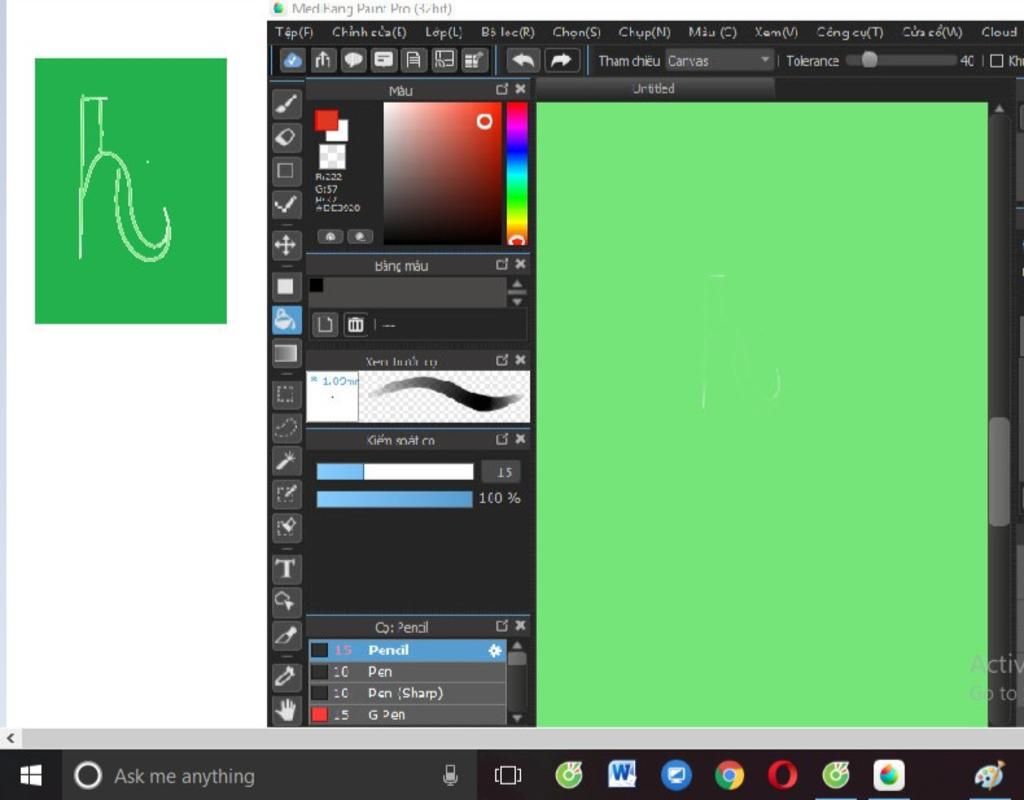Click the new palette page icon
Image resolution: width=1024 pixels, height=800 pixels.
click(x=325, y=324)
